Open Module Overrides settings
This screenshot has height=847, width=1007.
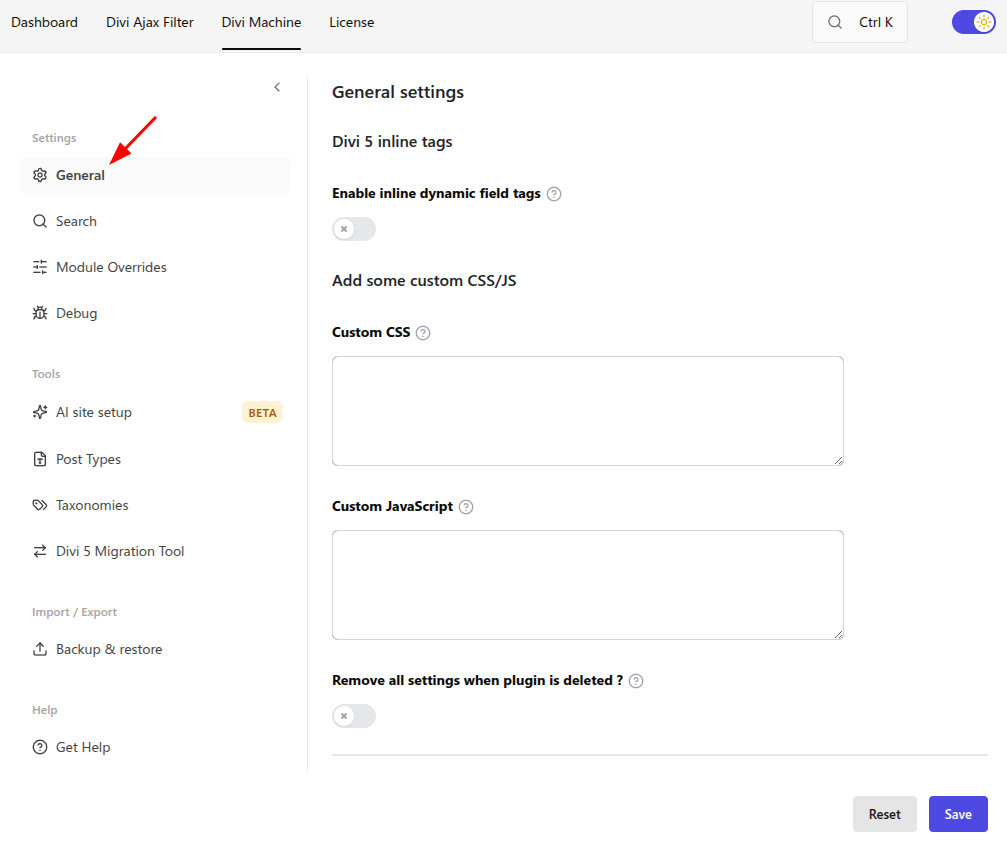pyautogui.click(x=155, y=267)
